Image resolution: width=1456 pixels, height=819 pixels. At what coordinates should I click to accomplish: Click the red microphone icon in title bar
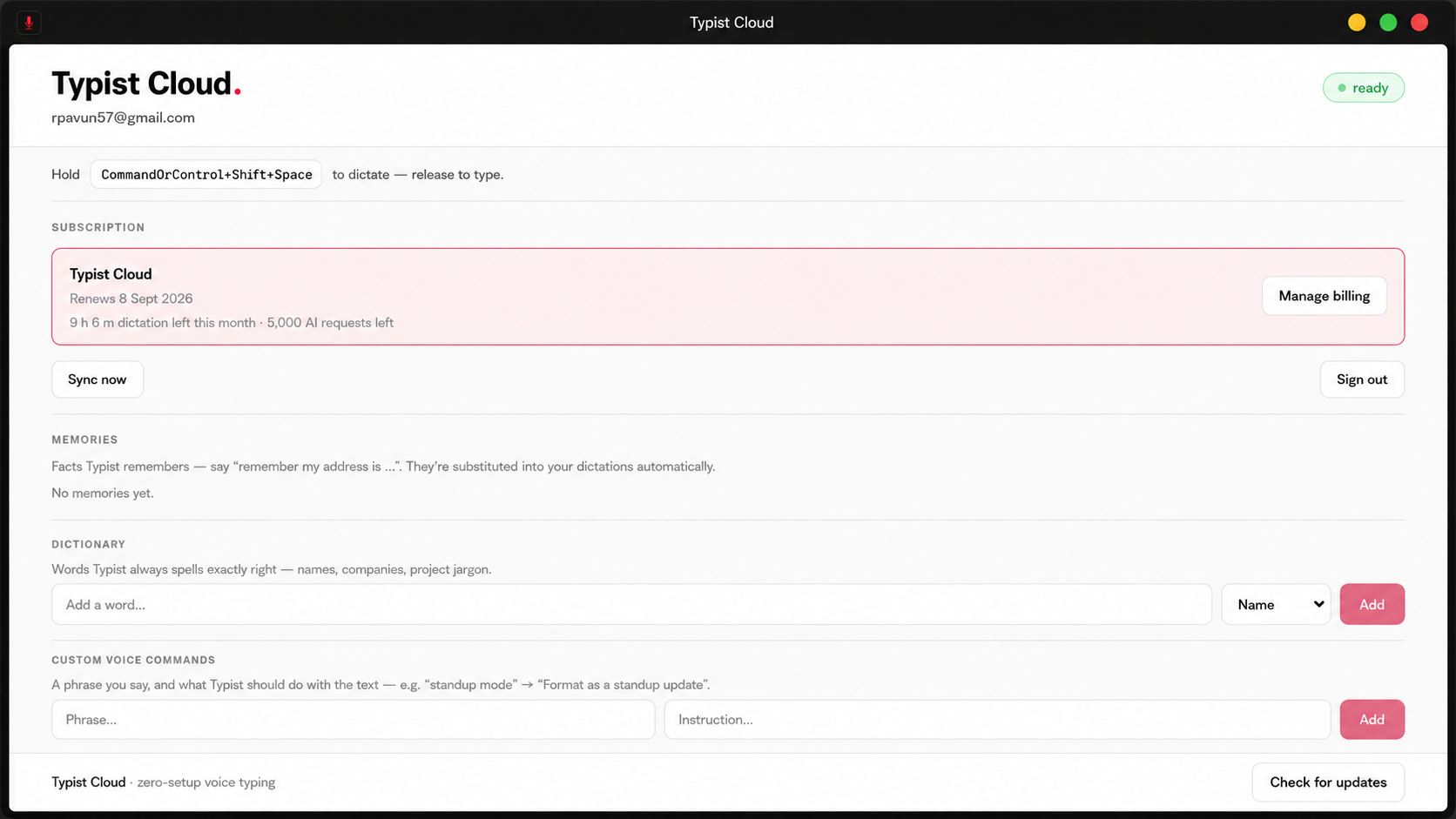coord(29,23)
